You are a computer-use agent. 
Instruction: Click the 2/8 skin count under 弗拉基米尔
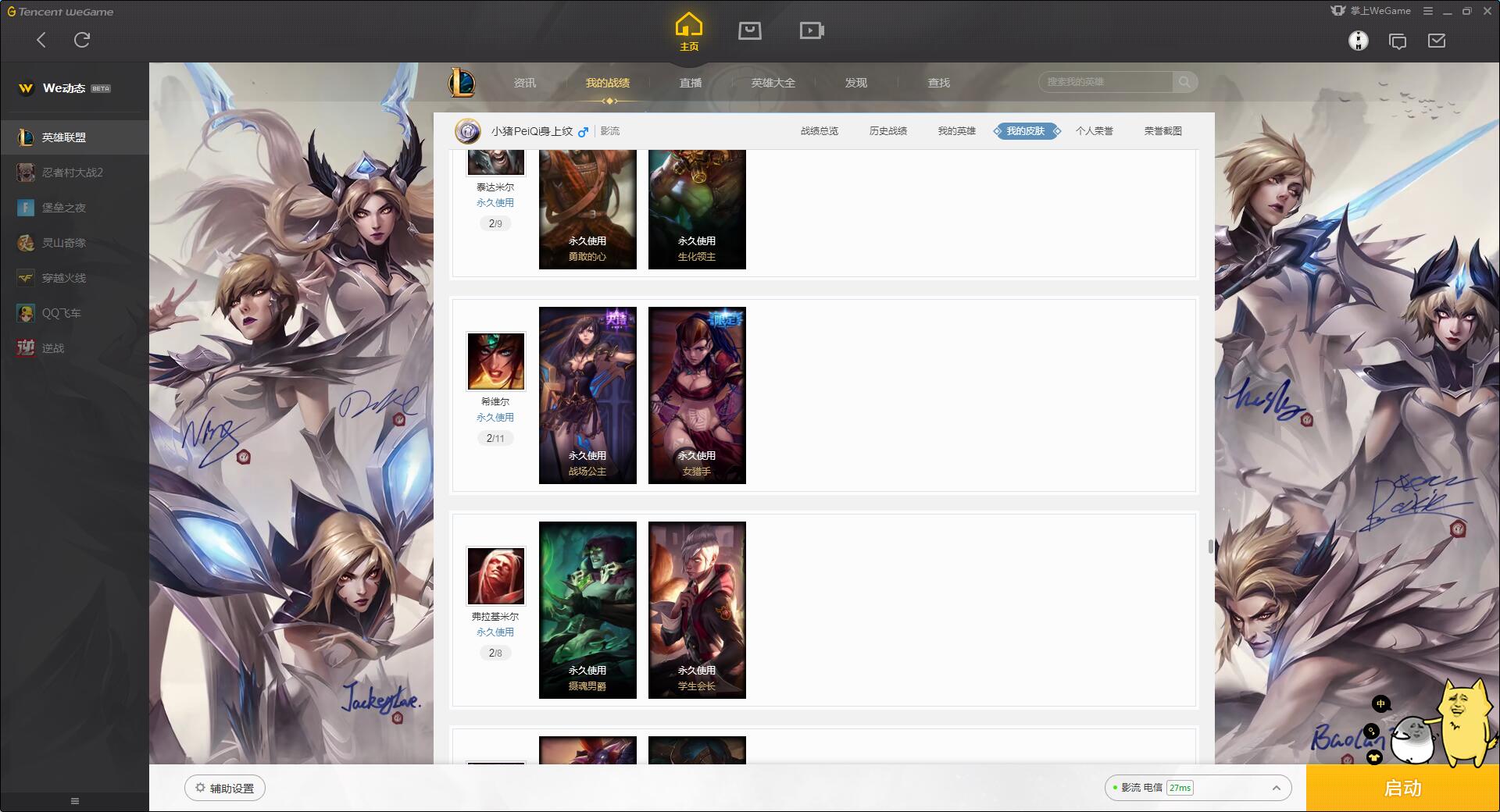pyautogui.click(x=495, y=653)
